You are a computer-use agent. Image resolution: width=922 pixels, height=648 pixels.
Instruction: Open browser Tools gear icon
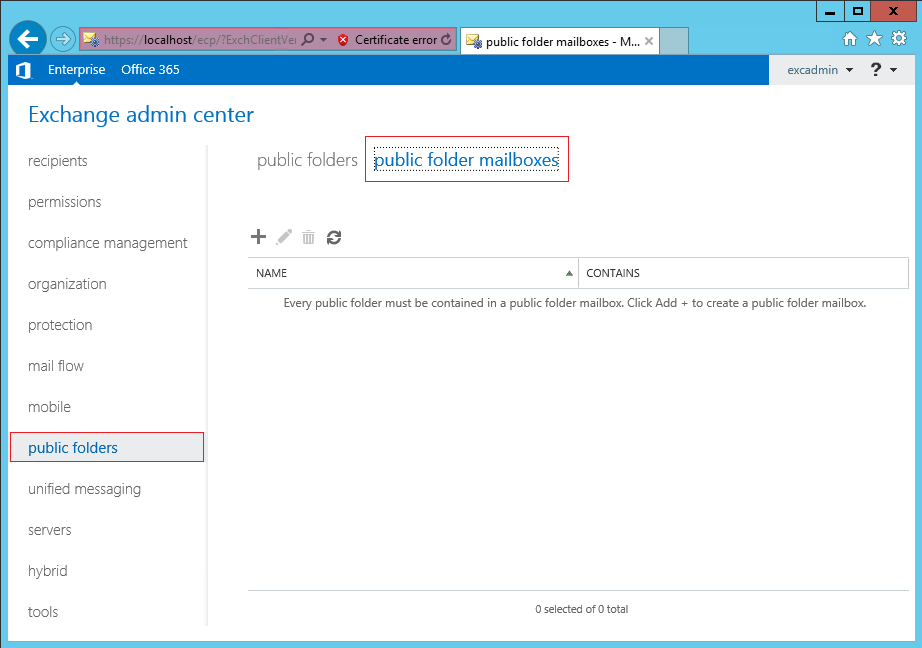(x=899, y=39)
